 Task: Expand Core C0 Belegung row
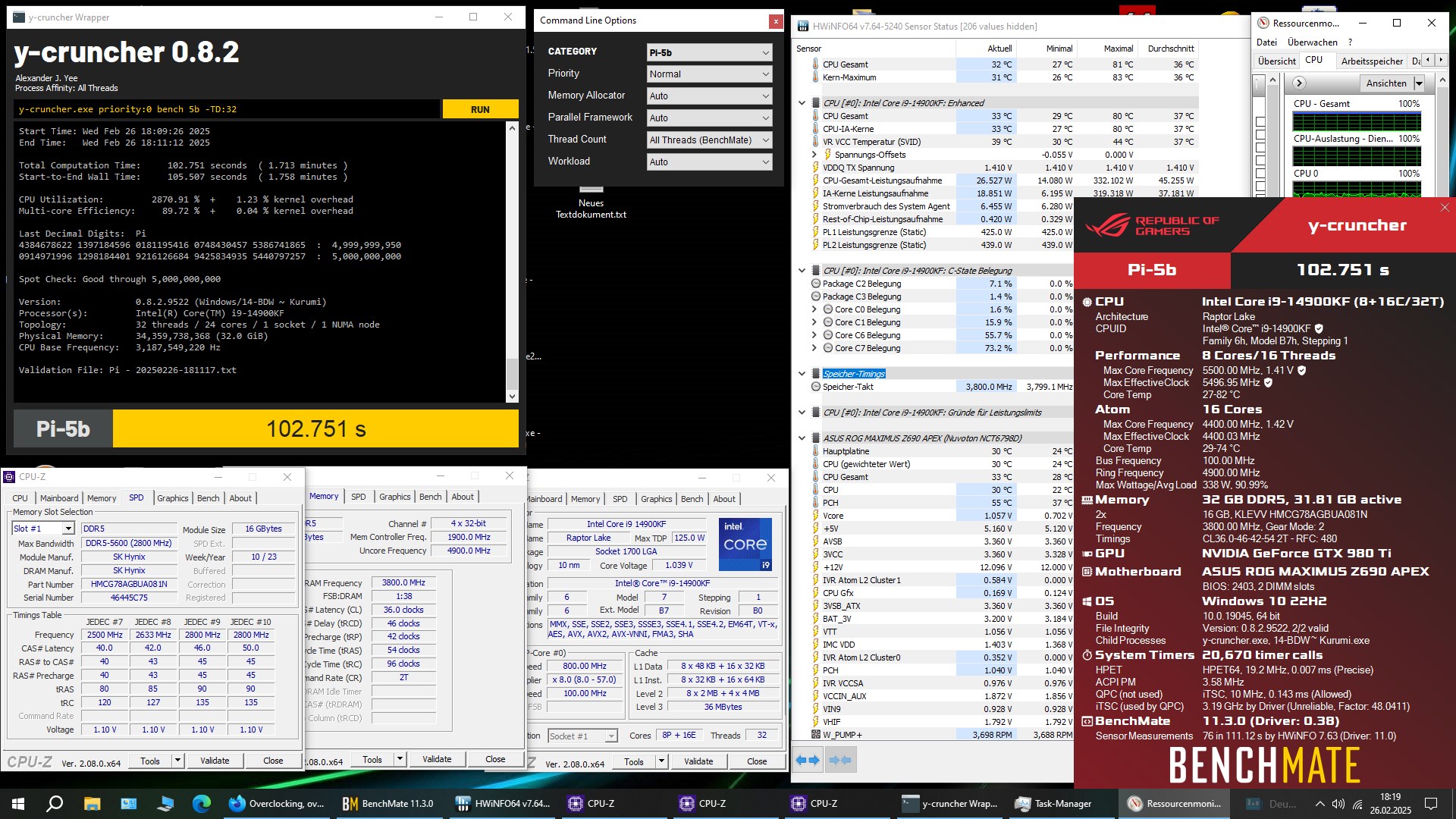coord(814,309)
